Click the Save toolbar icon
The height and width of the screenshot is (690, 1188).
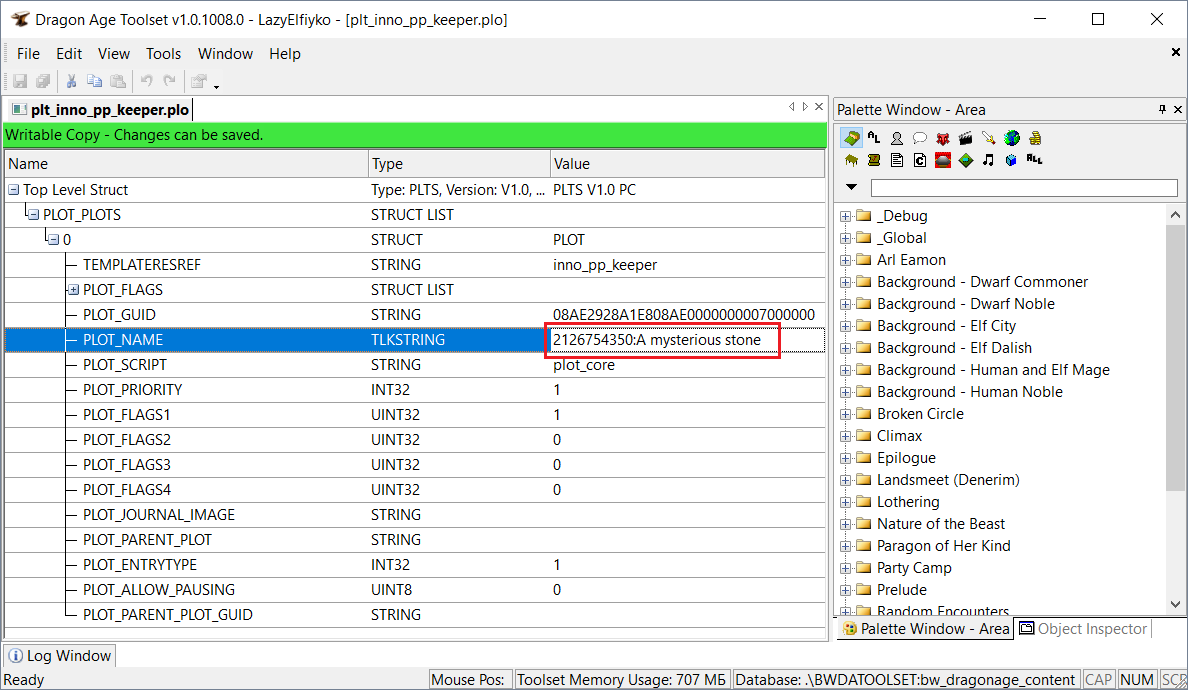click(20, 81)
